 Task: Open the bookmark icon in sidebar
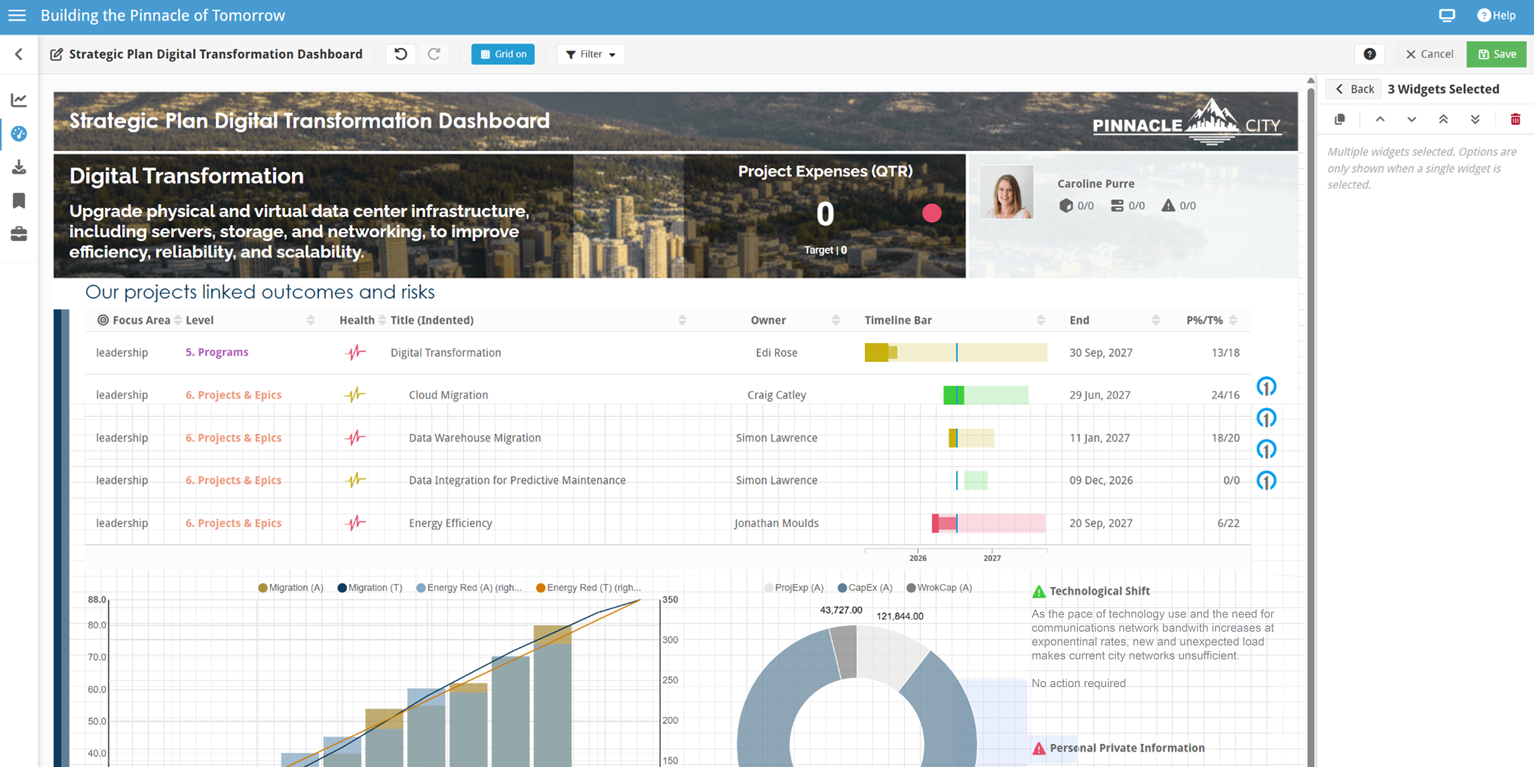pyautogui.click(x=19, y=201)
